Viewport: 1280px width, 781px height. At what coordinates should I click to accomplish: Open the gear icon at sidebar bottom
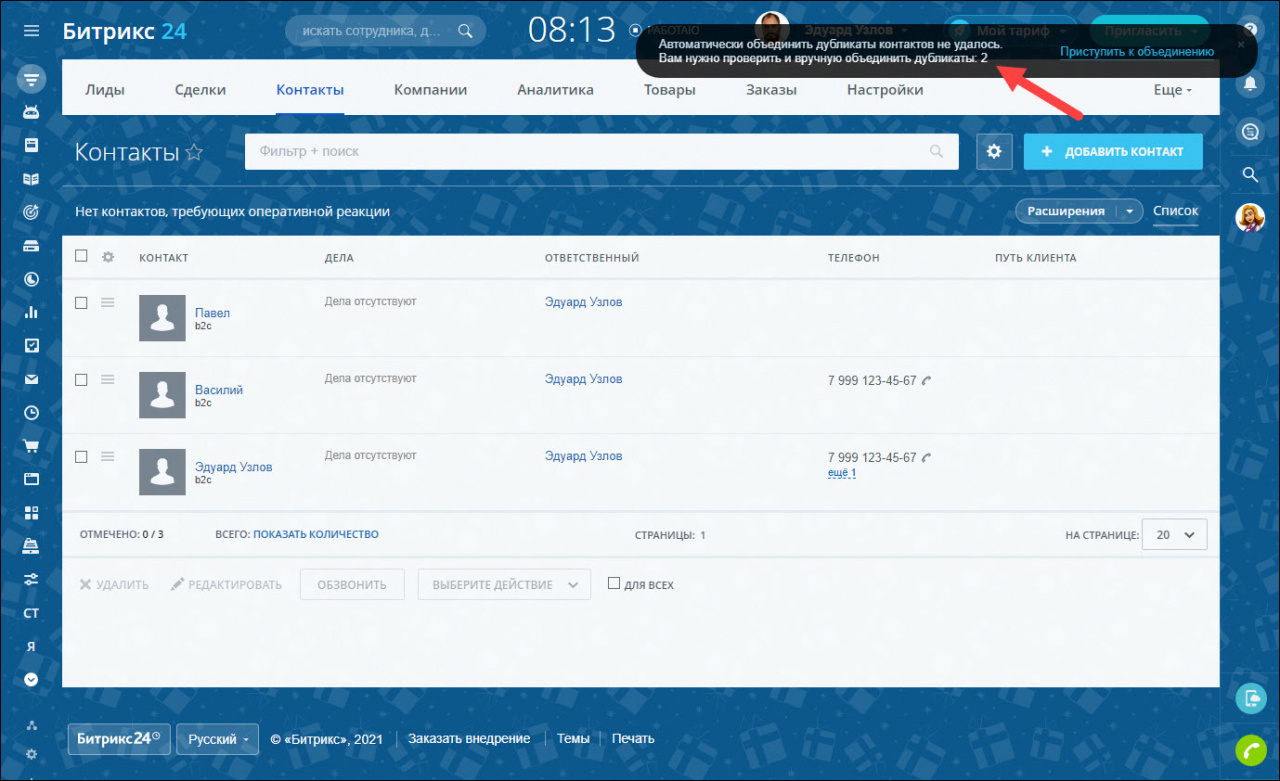(31, 754)
